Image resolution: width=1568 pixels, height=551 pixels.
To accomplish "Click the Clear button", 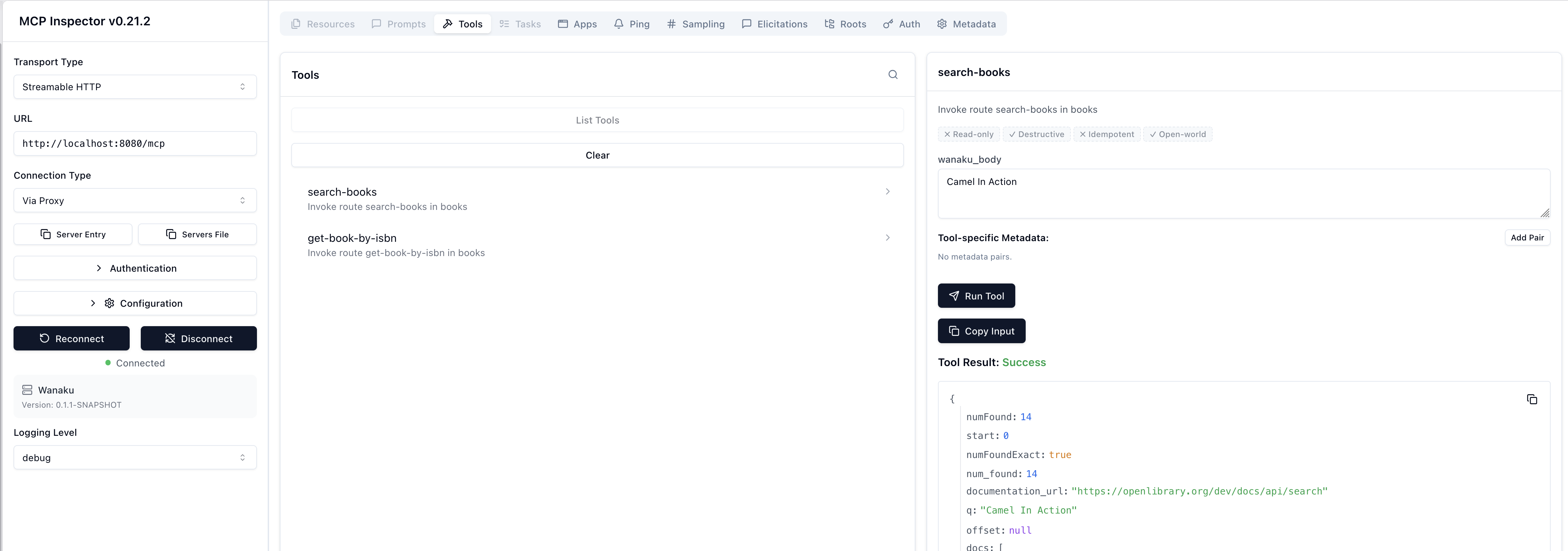I will click(x=597, y=155).
